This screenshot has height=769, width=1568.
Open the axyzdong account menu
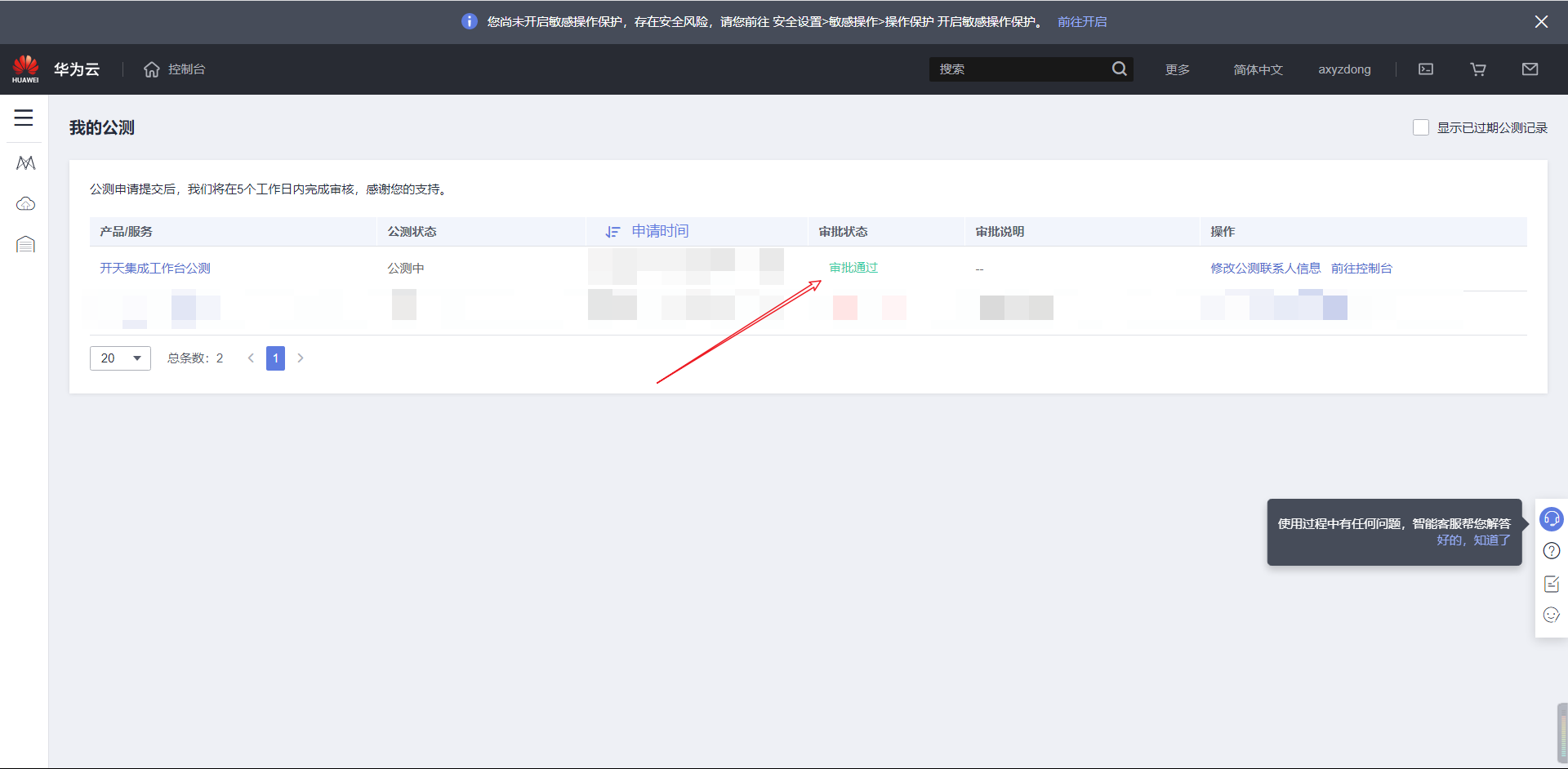tap(1344, 69)
